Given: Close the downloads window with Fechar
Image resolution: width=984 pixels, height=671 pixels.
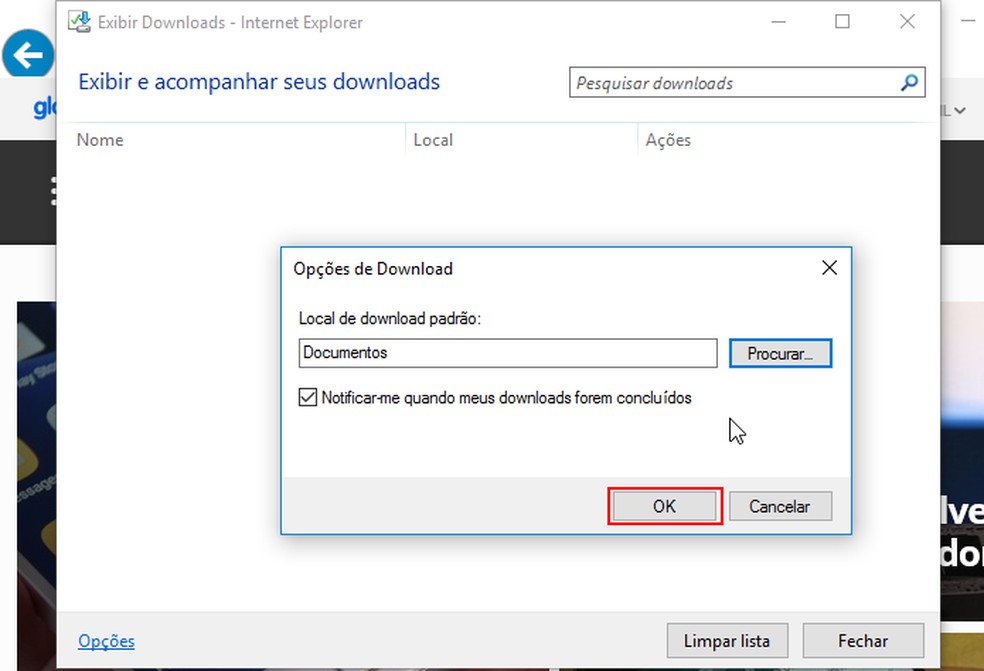Looking at the screenshot, I should click(x=863, y=641).
